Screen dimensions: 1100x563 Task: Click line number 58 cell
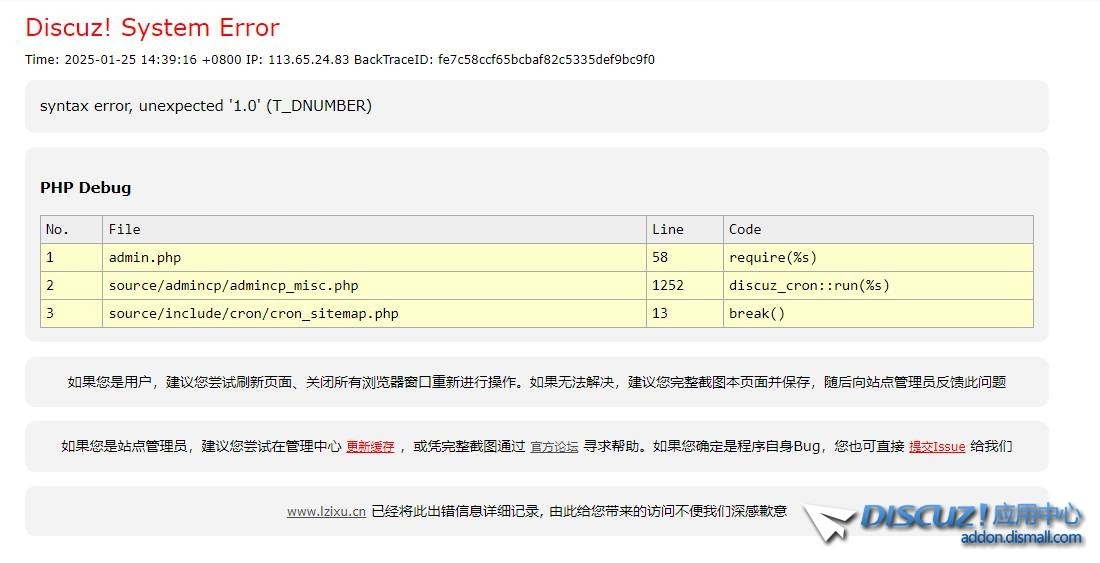point(685,257)
